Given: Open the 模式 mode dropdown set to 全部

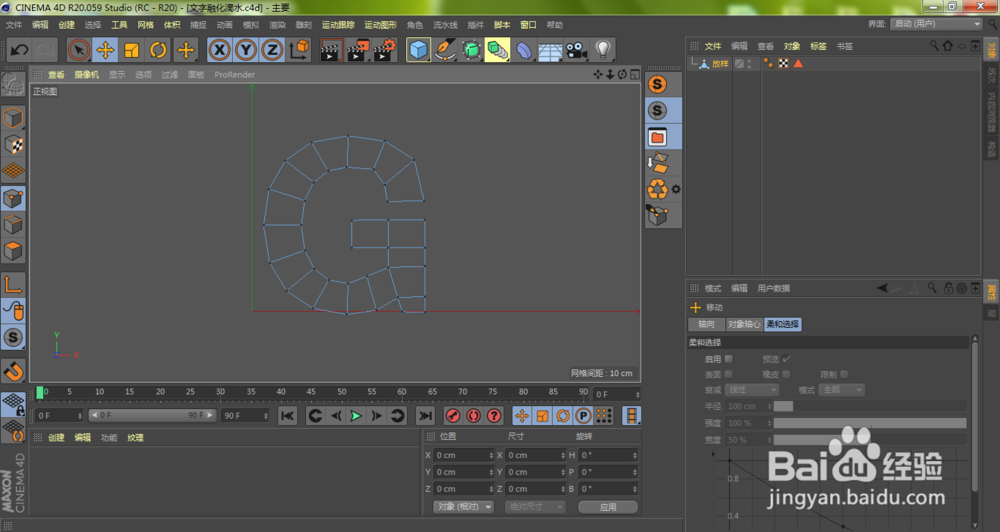Looking at the screenshot, I should click(x=843, y=389).
